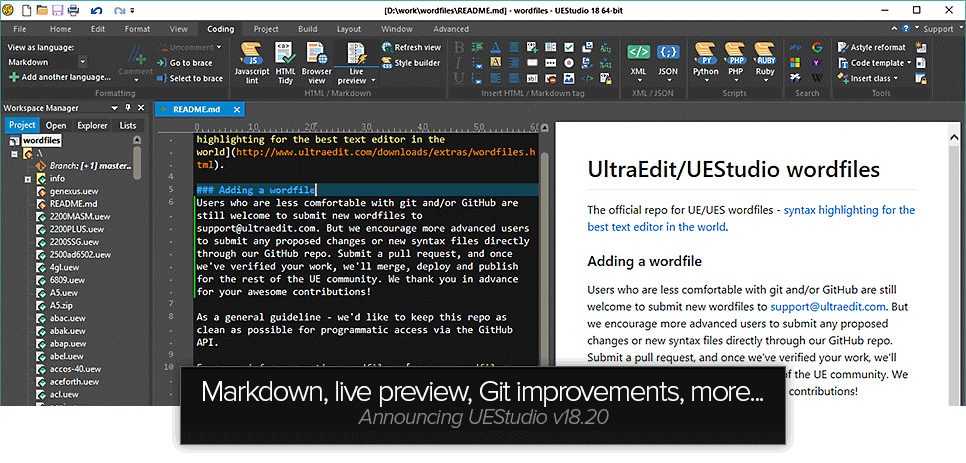Expand the Comment dropdown arrow
Screen dimensions: 966x463
click(135, 80)
